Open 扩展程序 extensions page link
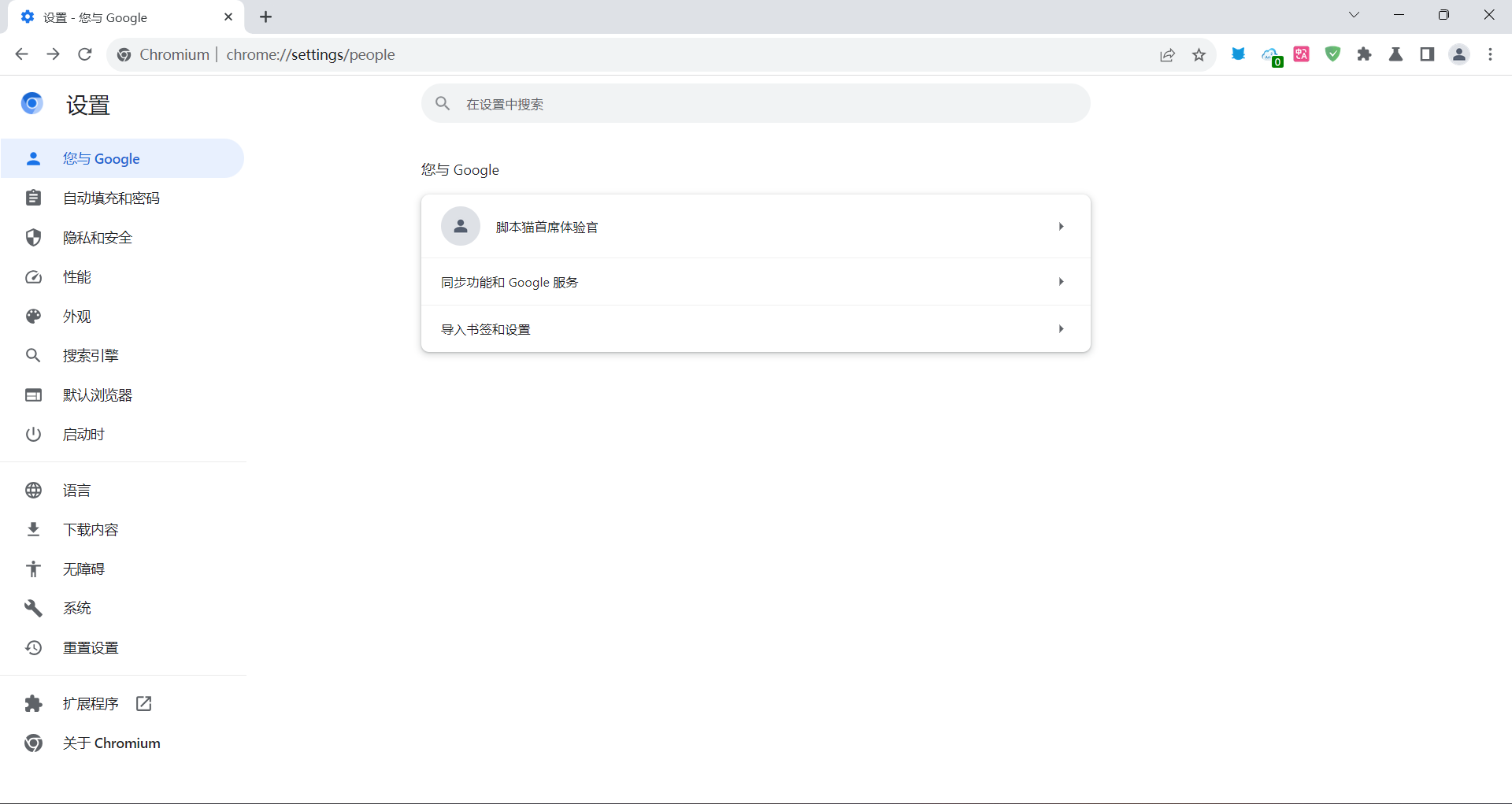The width and height of the screenshot is (1512, 804). pos(122,703)
